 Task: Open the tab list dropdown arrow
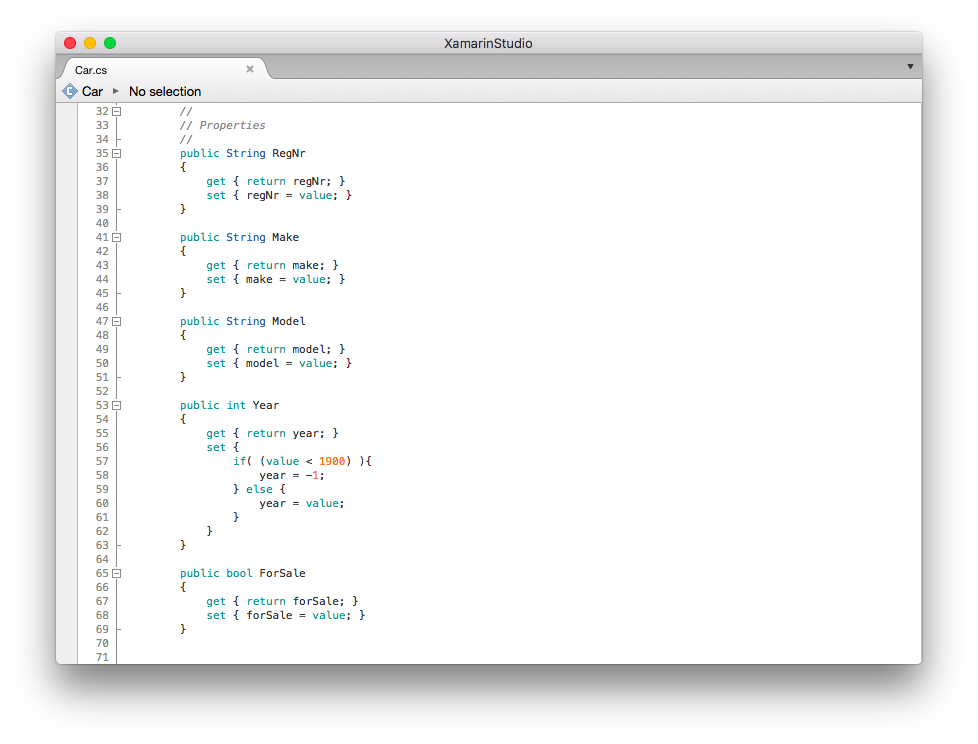[x=910, y=66]
